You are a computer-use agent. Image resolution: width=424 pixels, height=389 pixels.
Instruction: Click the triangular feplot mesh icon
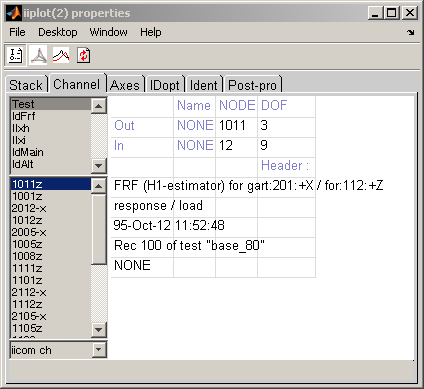[x=39, y=55]
